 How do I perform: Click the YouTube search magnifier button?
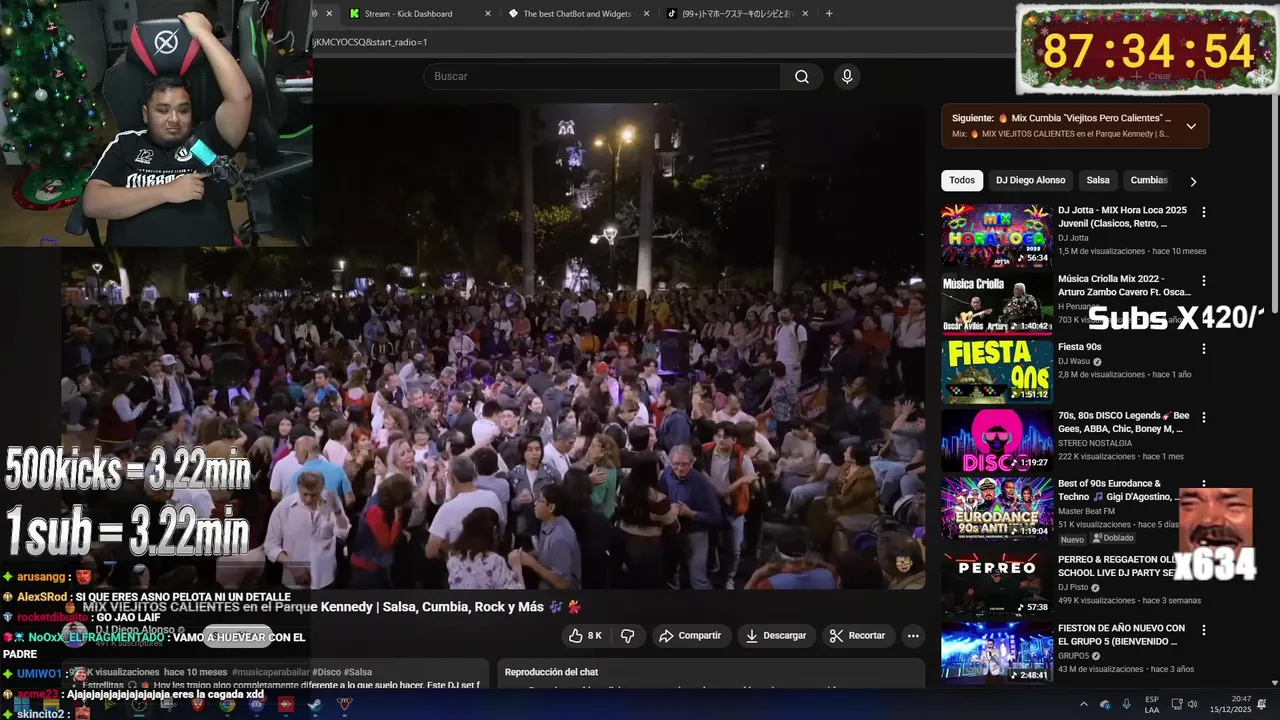click(x=802, y=77)
